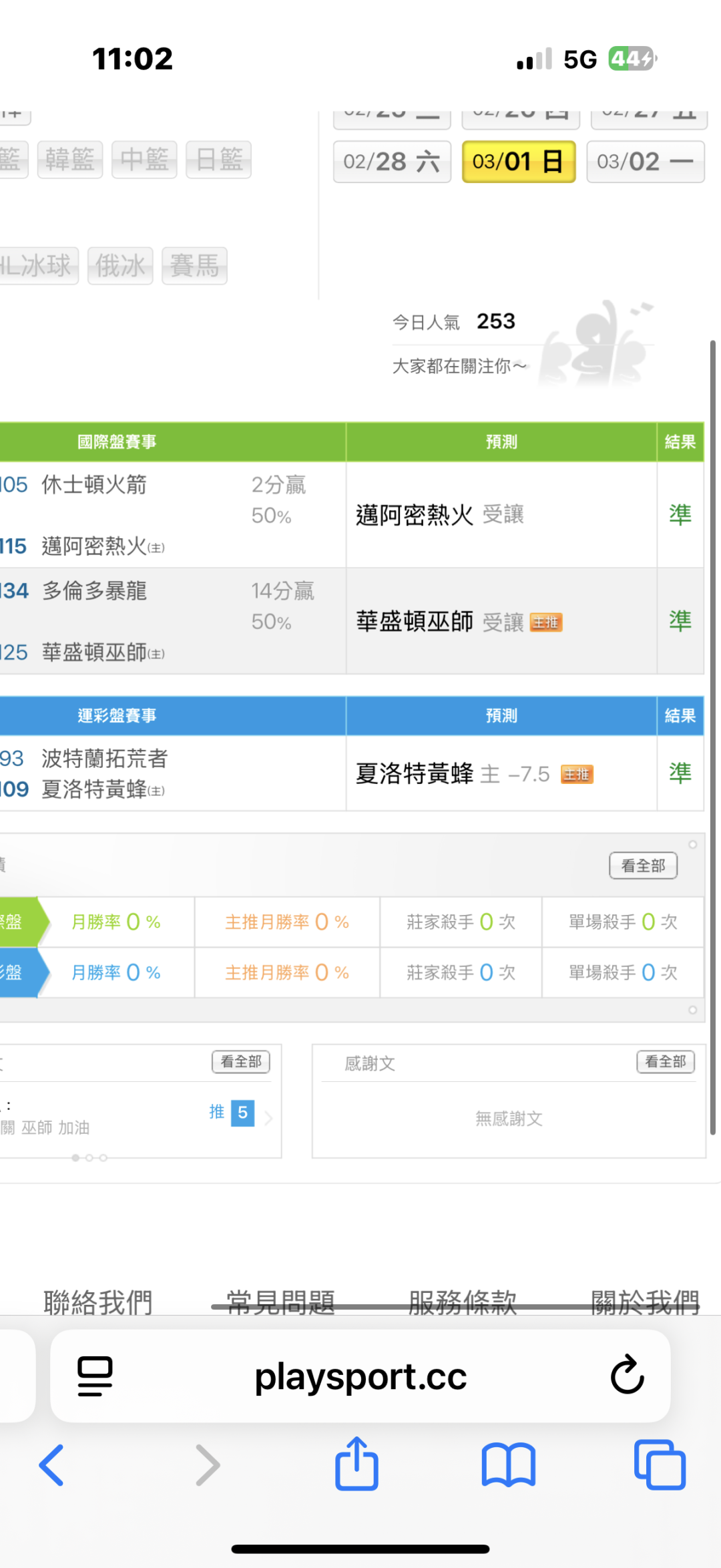The height and width of the screenshot is (1568, 721).
Task: Open the page reader menu icon
Action: coord(95,1376)
